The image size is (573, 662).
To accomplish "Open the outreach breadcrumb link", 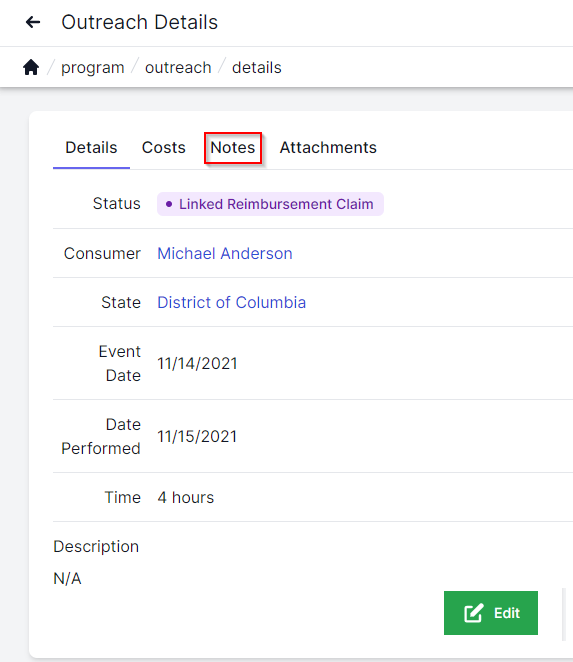I will [178, 68].
